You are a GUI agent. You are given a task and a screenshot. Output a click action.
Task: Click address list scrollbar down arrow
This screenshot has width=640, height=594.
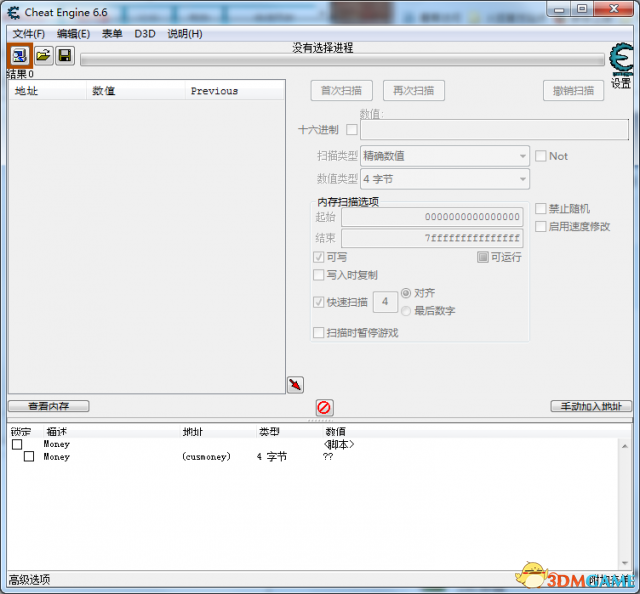tap(624, 563)
